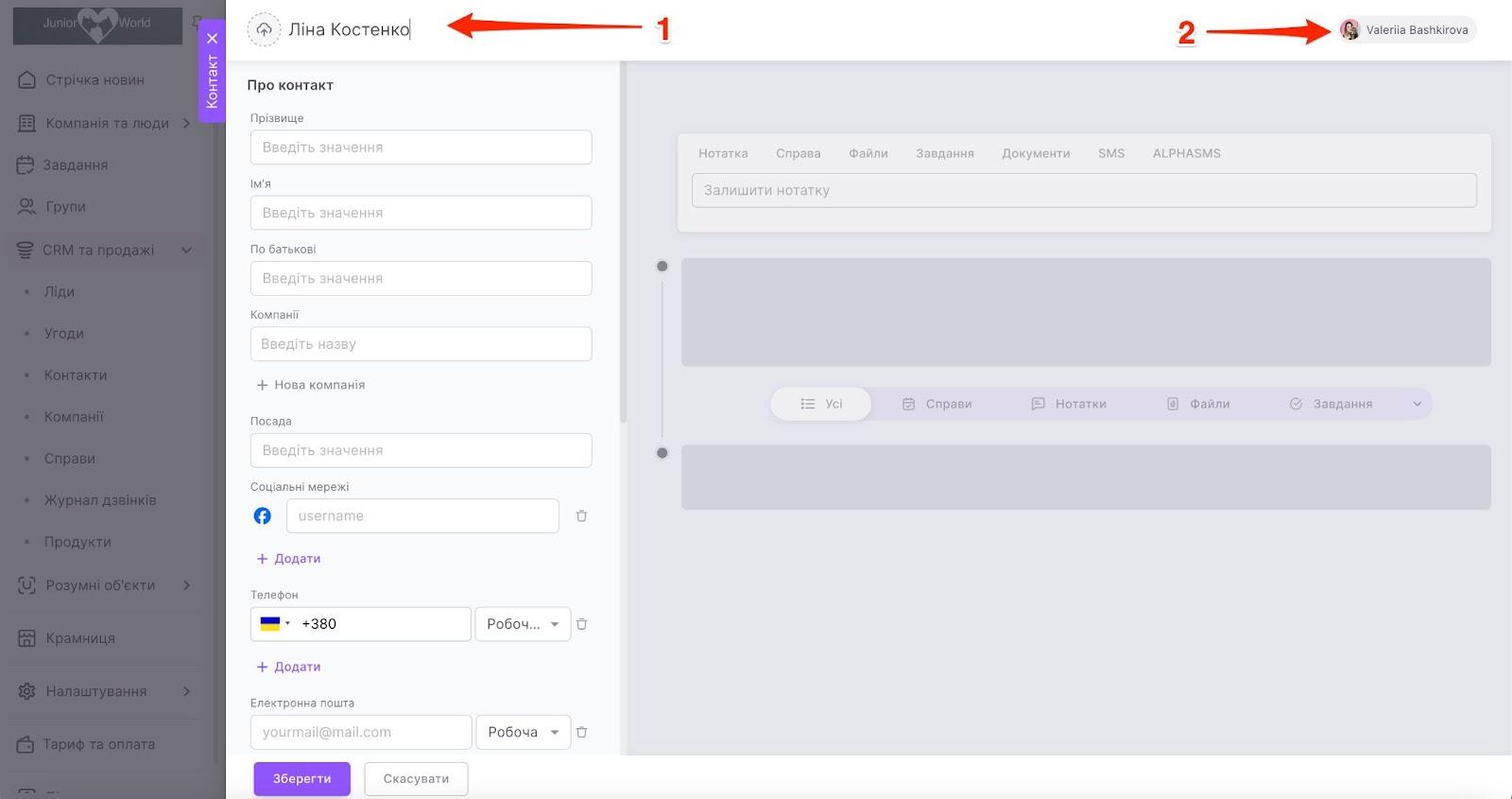Filter timeline by Завдання

(1331, 404)
